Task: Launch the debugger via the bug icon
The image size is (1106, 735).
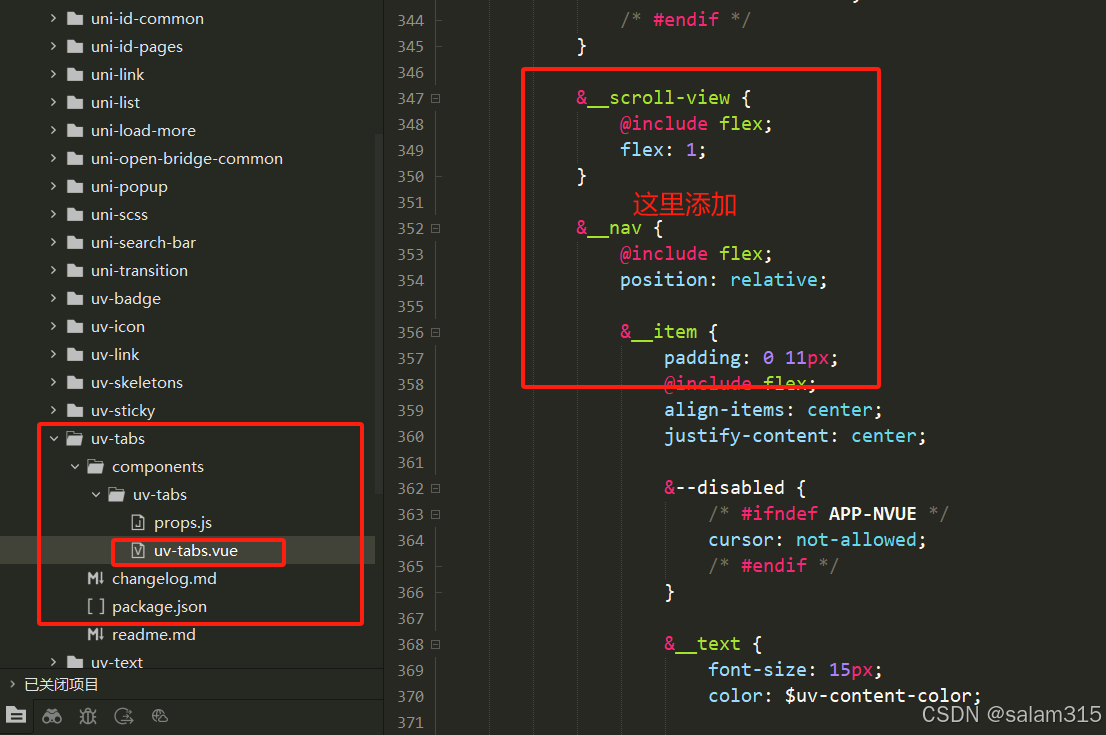Action: click(x=87, y=716)
